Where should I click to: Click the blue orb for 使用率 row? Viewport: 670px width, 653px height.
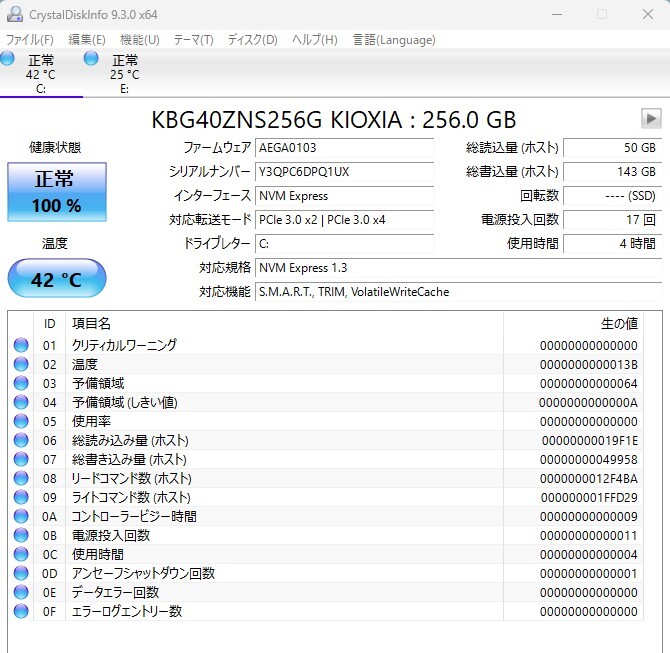tap(21, 421)
